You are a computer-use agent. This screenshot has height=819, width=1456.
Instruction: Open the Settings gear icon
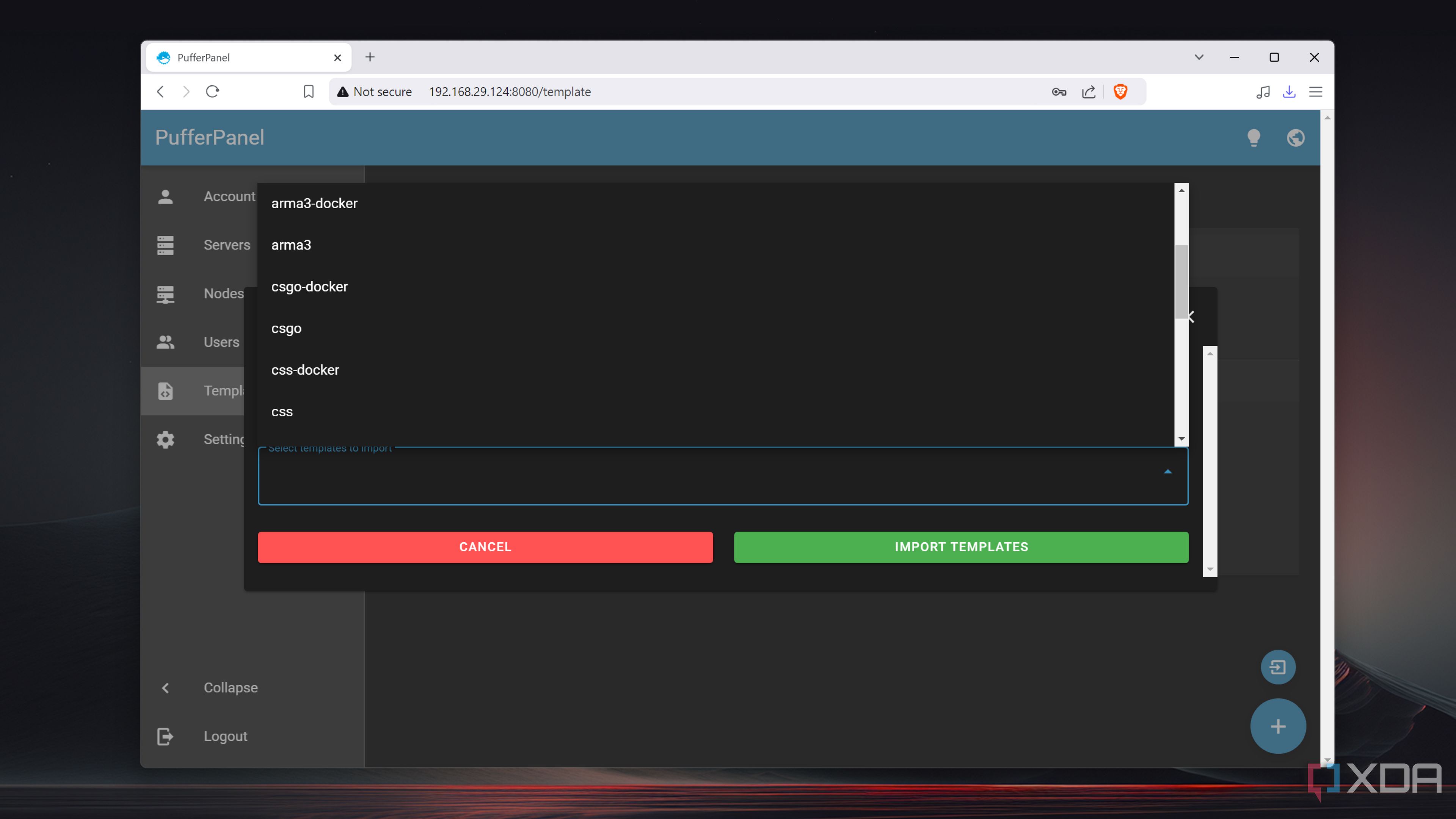(165, 439)
